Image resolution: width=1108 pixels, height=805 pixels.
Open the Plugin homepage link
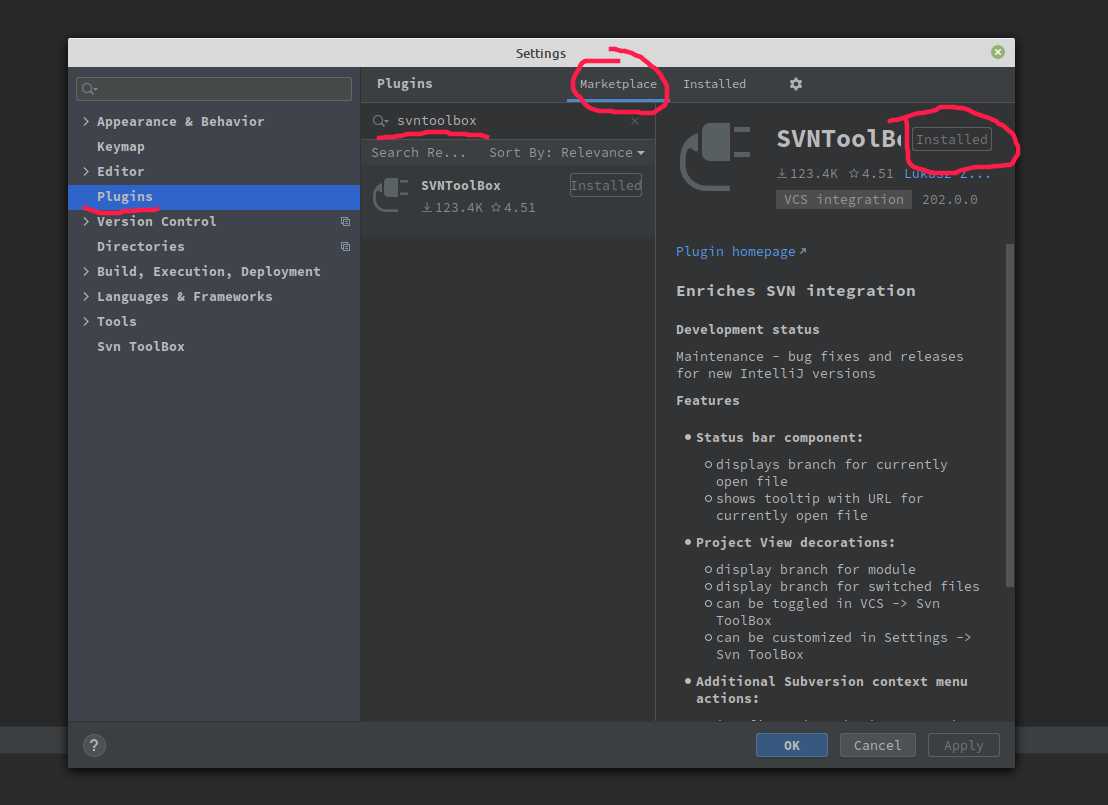740,252
